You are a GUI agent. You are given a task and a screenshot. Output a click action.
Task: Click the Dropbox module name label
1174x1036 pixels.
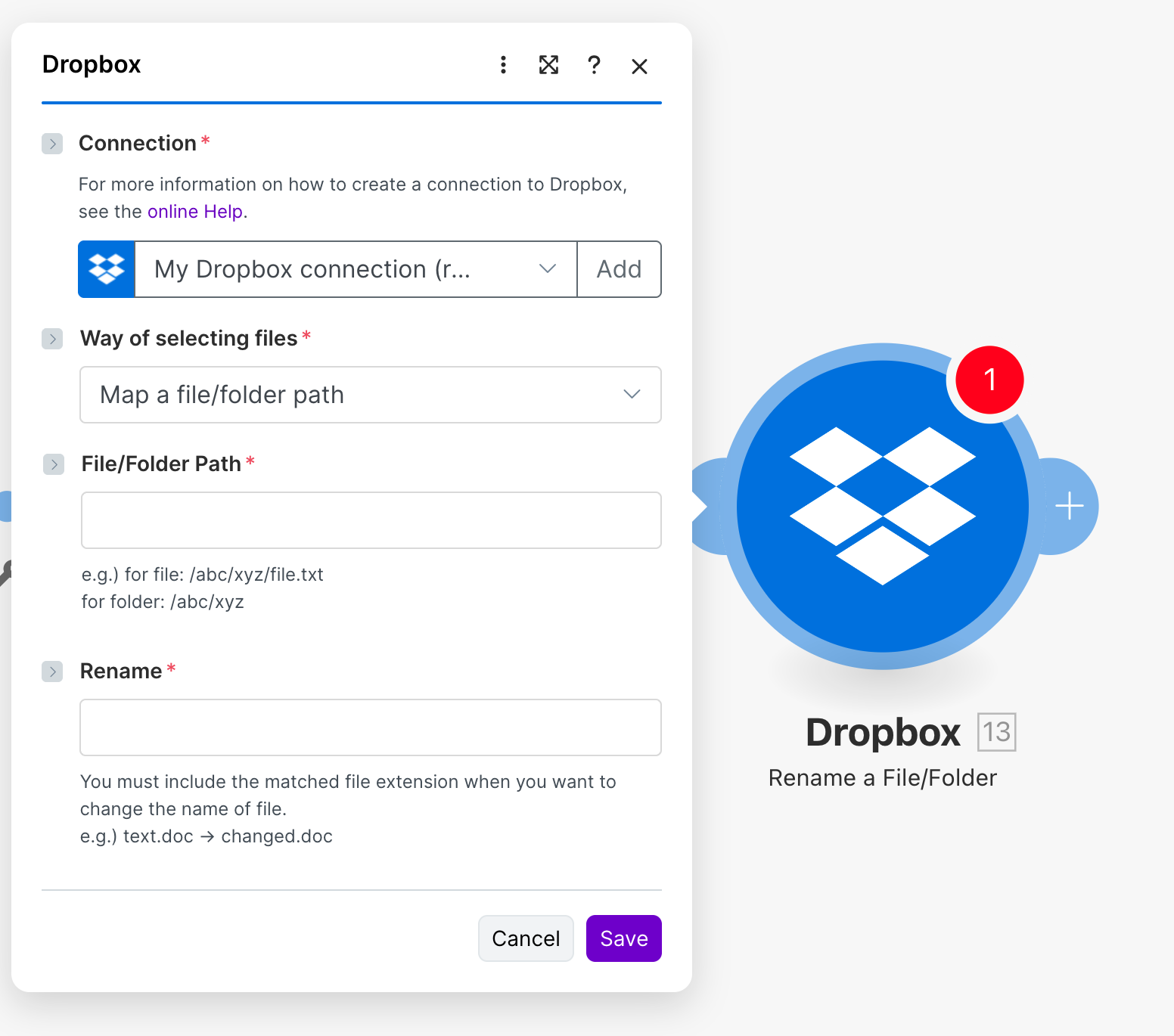pyautogui.click(x=883, y=732)
